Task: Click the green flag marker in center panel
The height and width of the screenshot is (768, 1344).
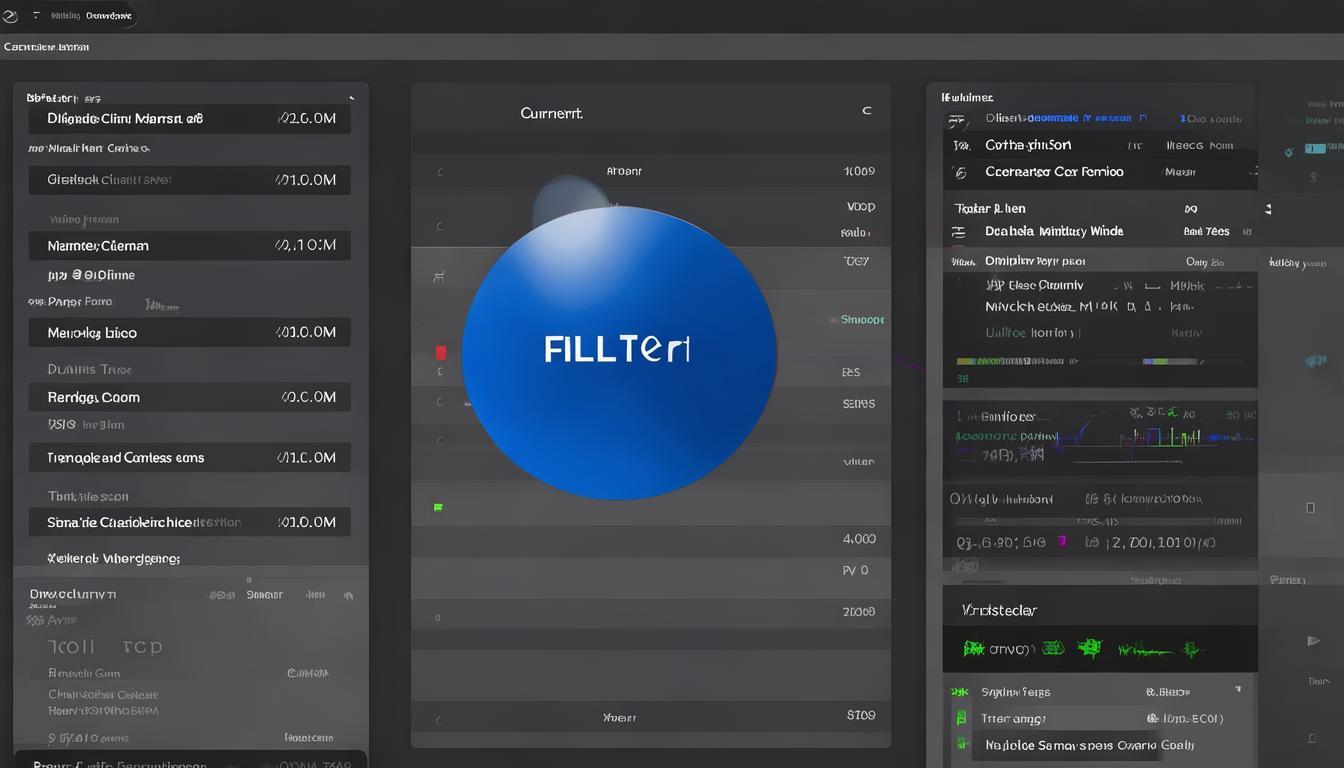Action: (x=437, y=508)
